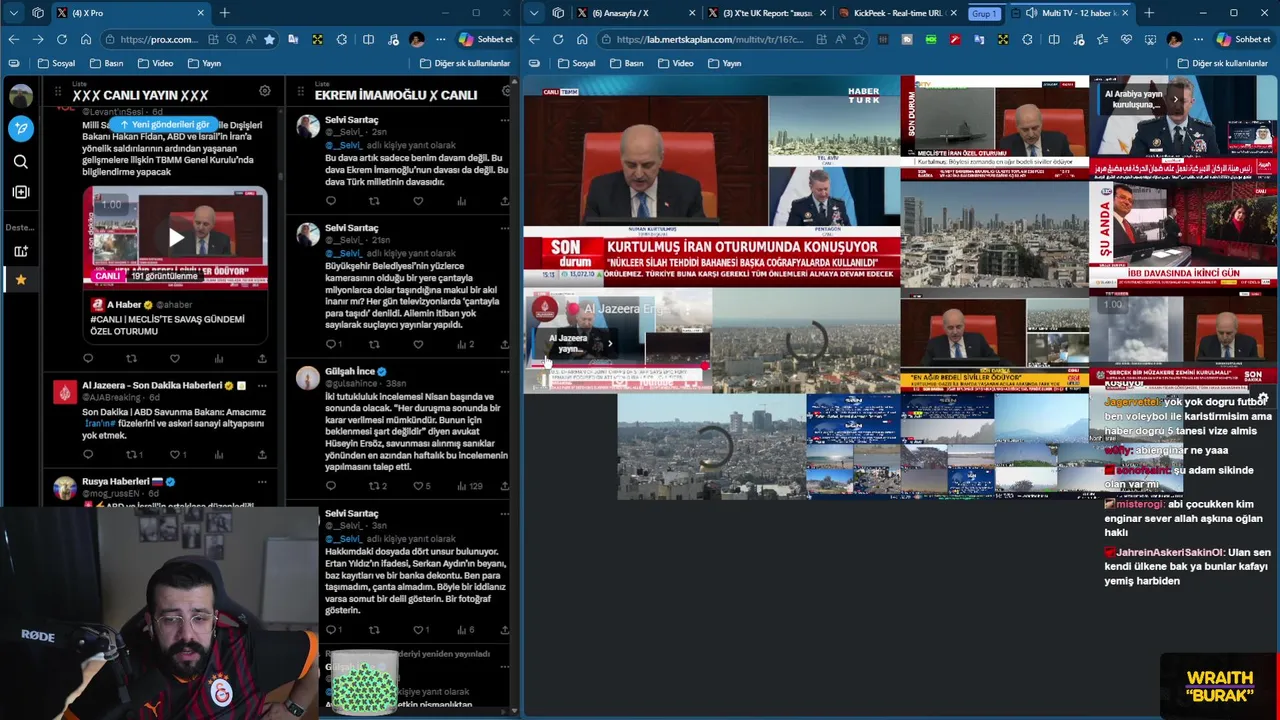Repost the Al Jazeera ABD Savunma Bakanı post
The height and width of the screenshot is (720, 1280).
(x=131, y=454)
